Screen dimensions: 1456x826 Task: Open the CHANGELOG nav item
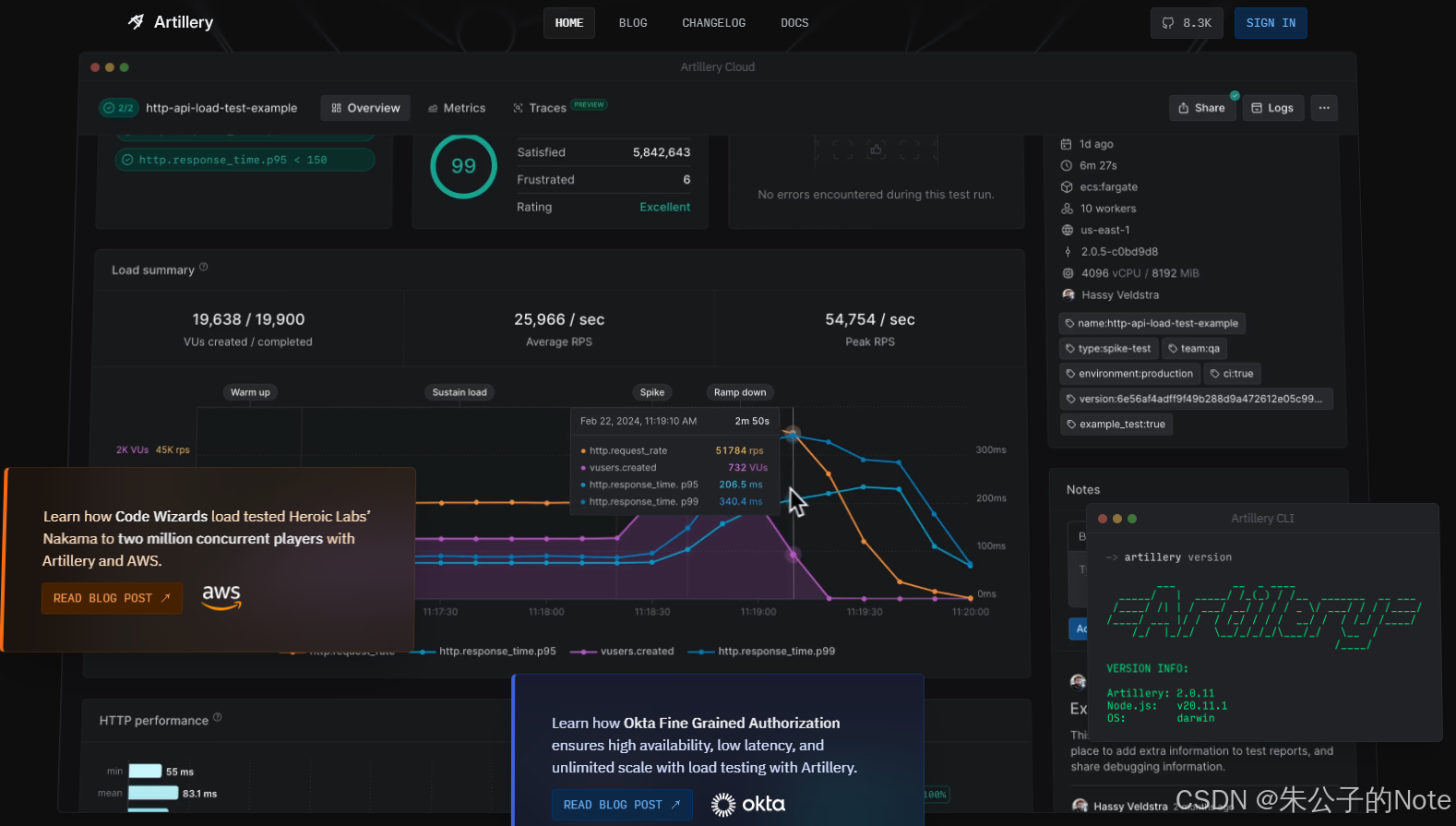(x=713, y=23)
